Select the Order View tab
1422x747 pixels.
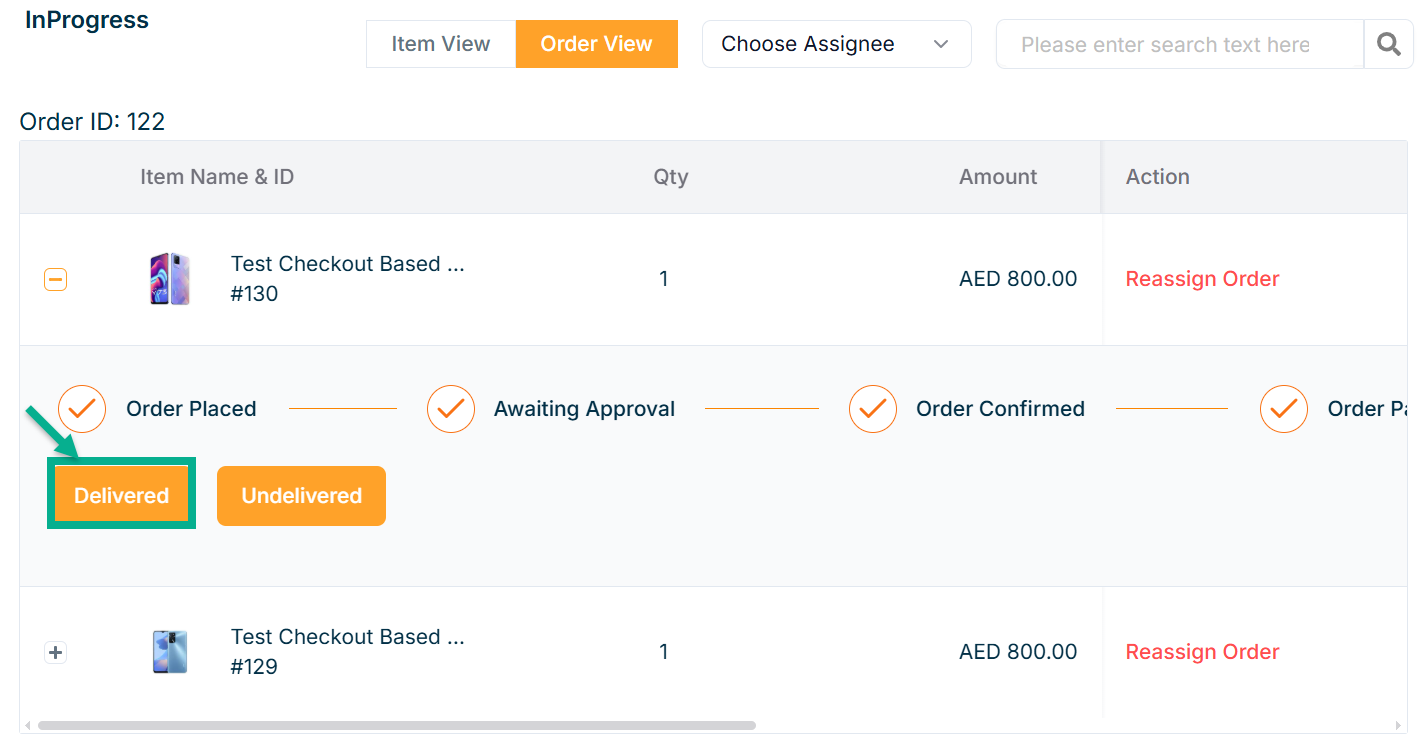point(596,44)
